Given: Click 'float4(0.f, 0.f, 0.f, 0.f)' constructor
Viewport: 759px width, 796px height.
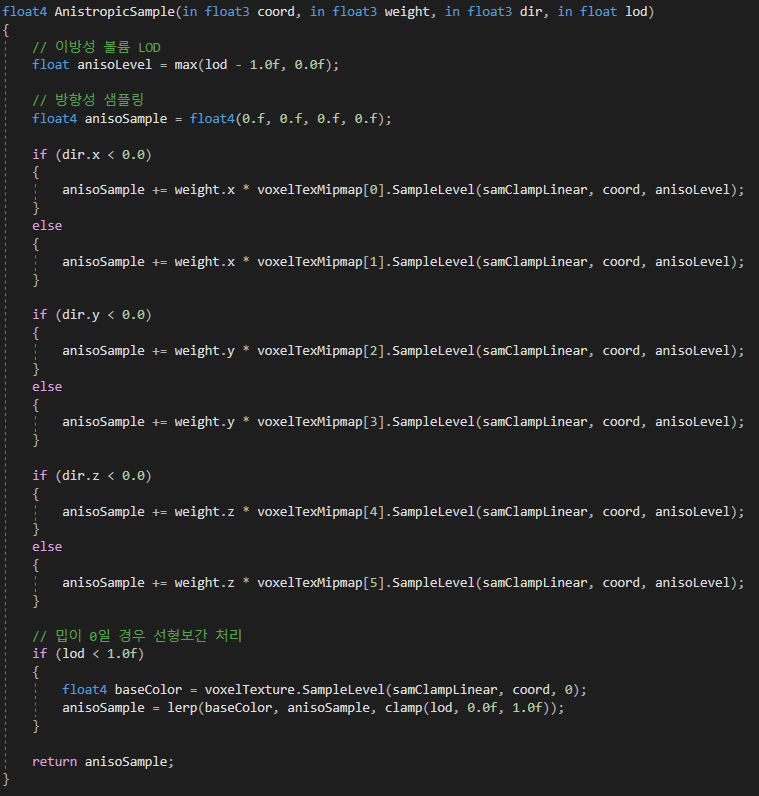Looking at the screenshot, I should pyautogui.click(x=287, y=119).
